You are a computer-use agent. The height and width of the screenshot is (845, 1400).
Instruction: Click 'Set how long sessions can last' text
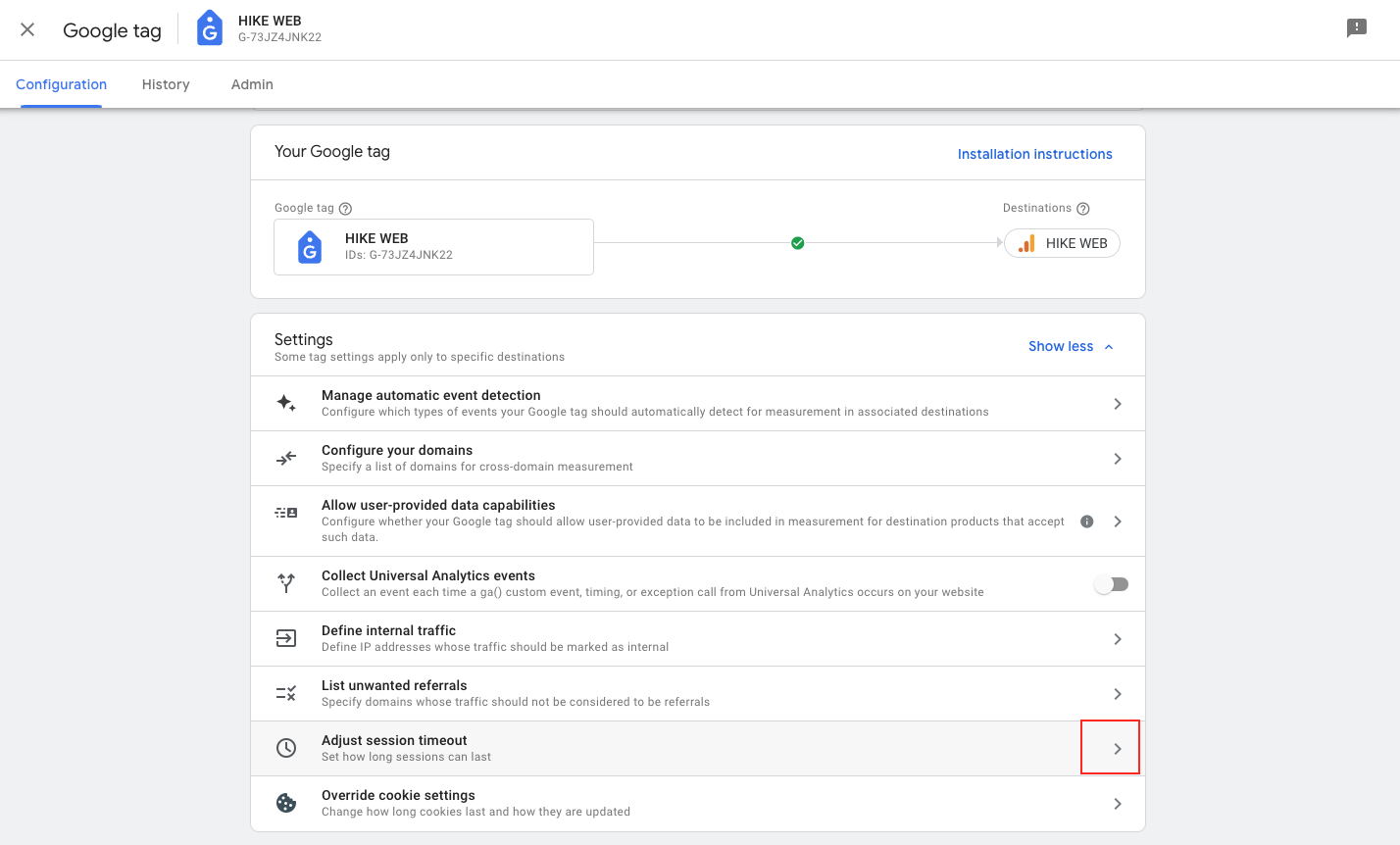(406, 757)
